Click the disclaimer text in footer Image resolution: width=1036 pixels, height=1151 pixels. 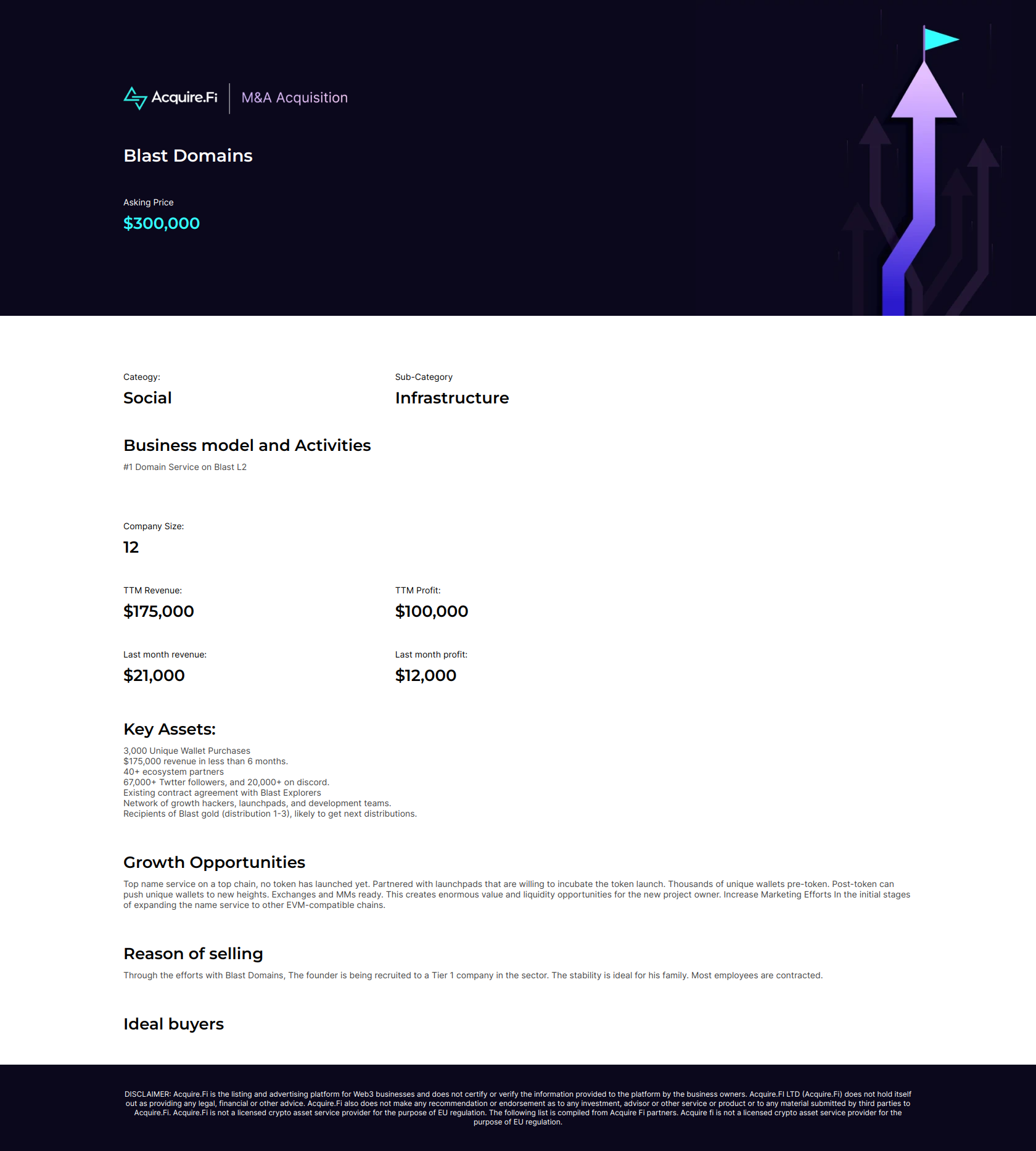tap(518, 1108)
